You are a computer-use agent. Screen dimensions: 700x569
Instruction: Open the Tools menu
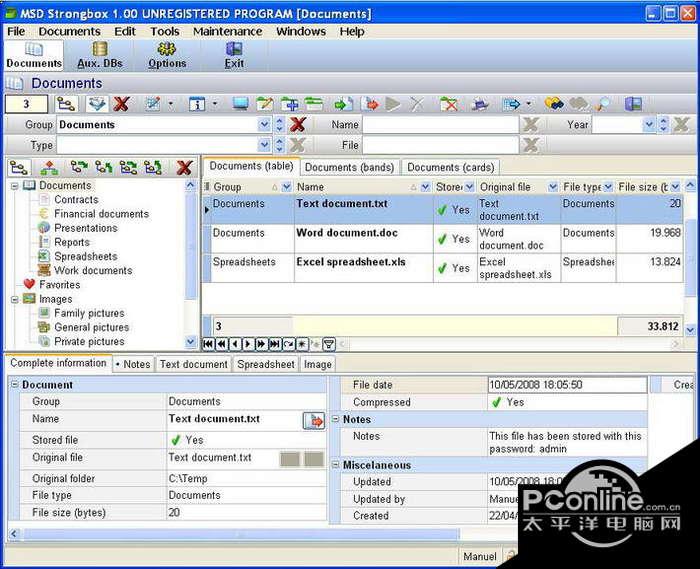164,31
